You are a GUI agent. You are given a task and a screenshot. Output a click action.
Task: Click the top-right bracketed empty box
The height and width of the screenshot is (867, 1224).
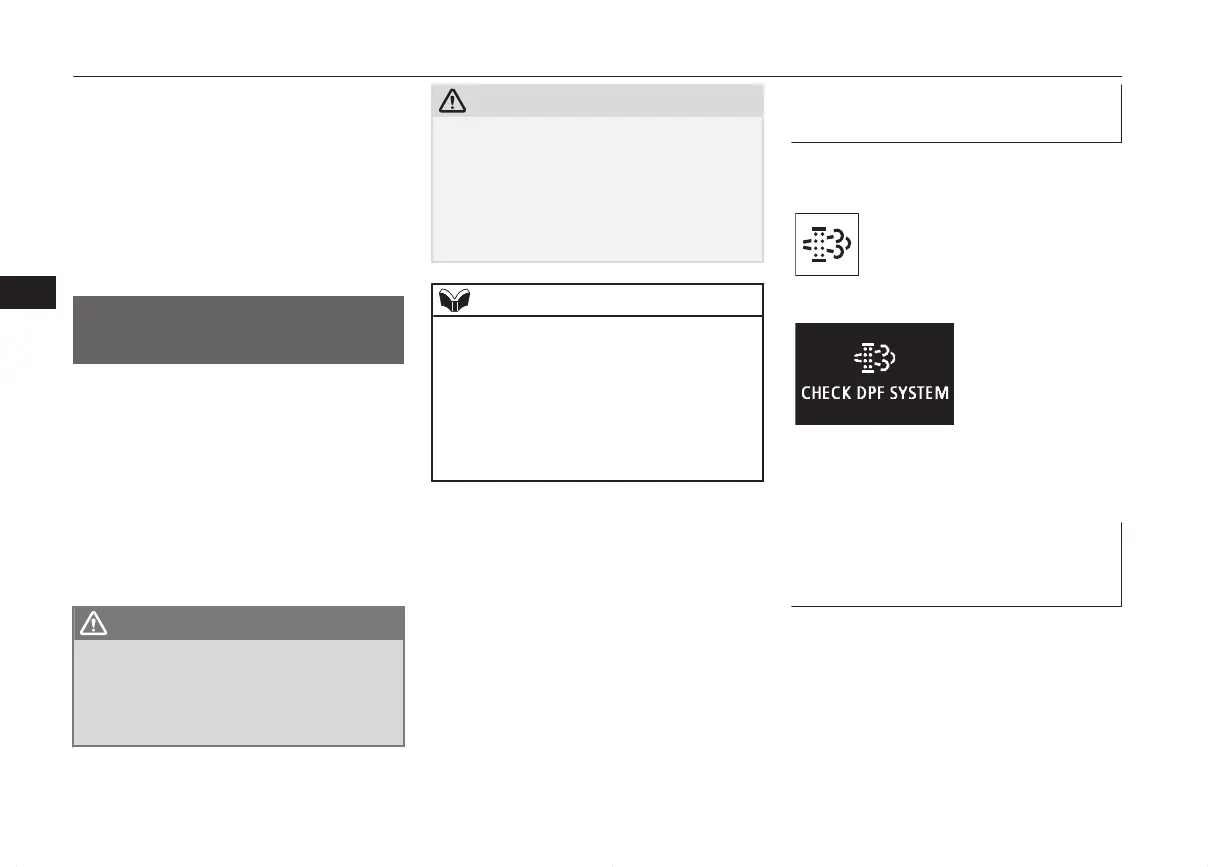(x=956, y=114)
